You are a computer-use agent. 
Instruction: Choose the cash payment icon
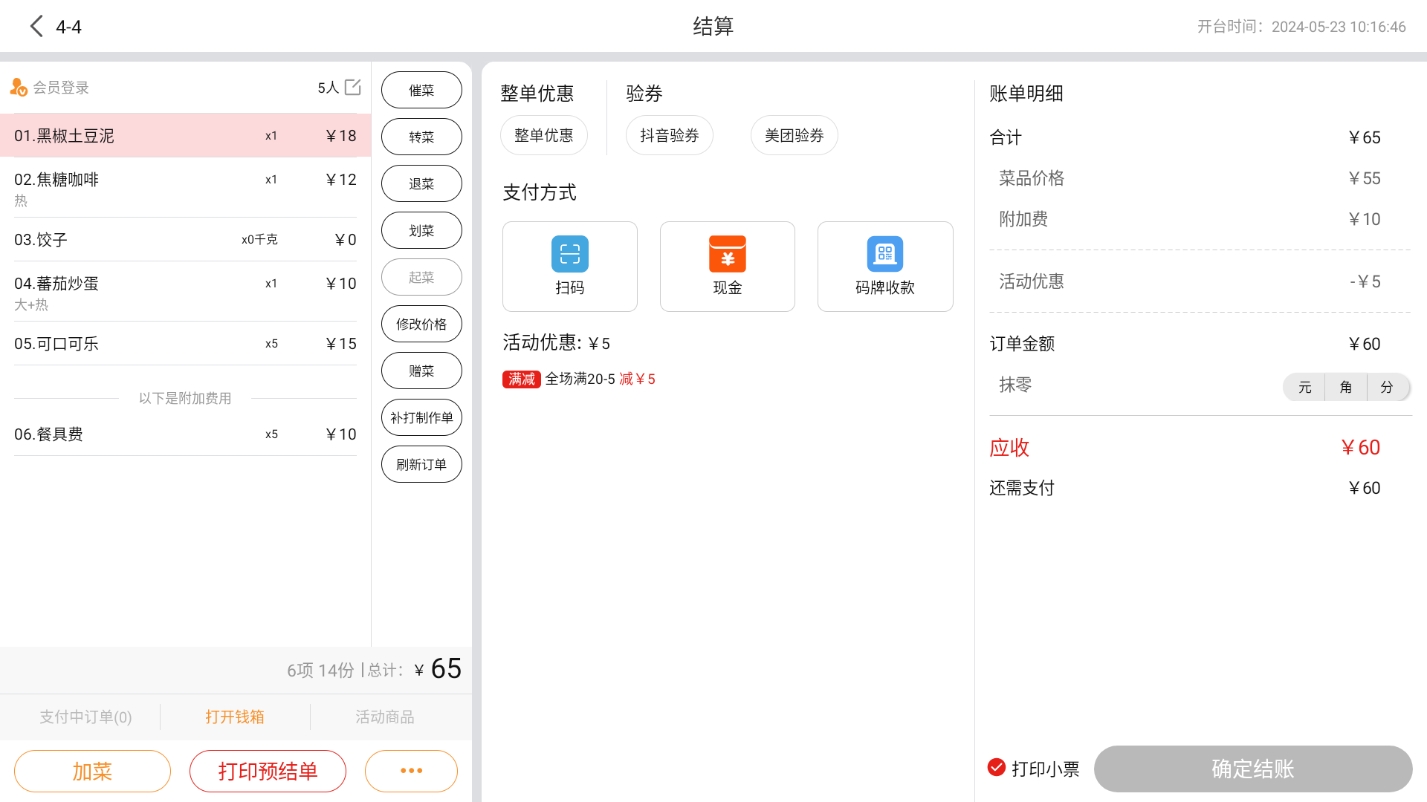pos(727,254)
